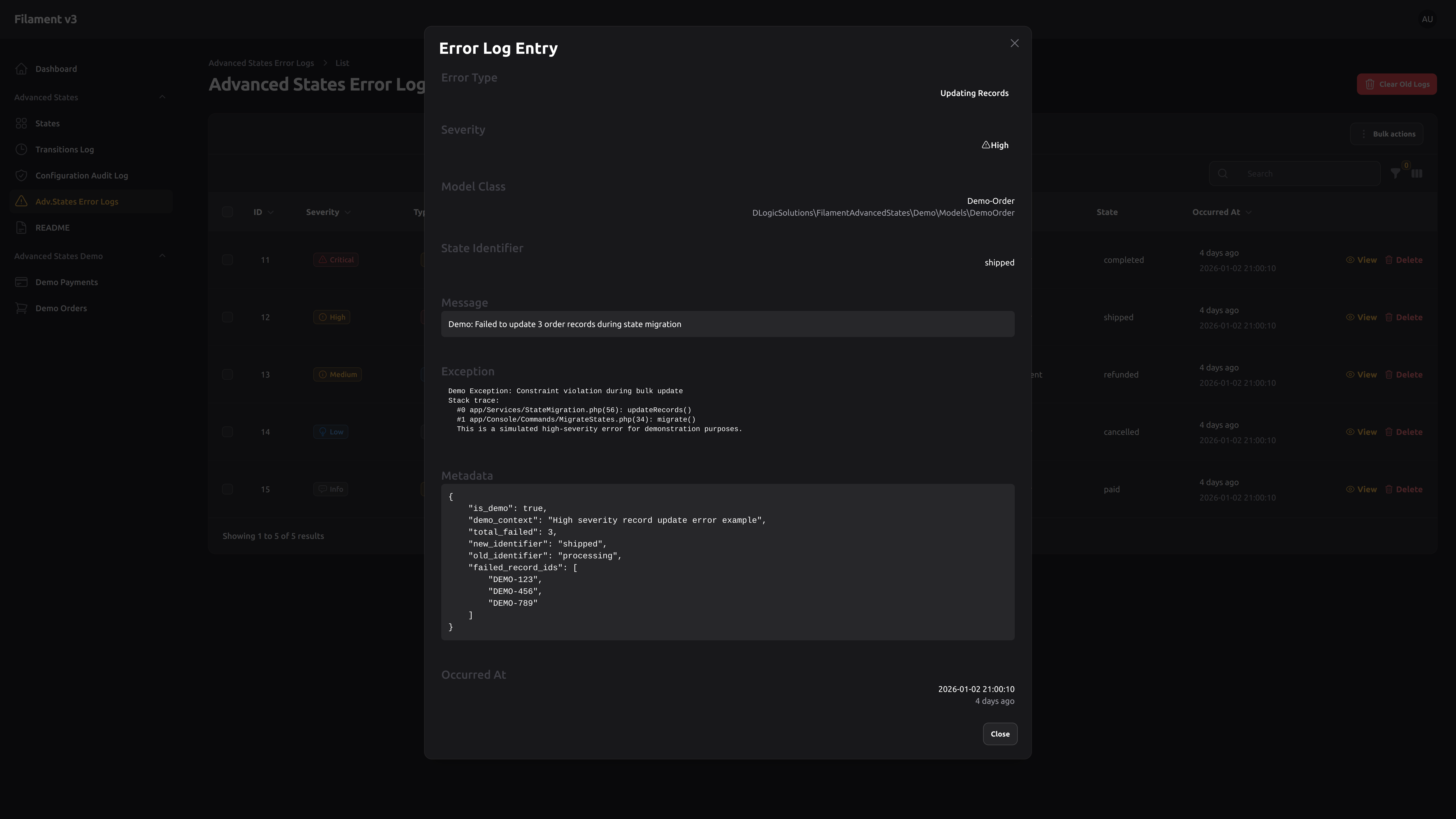1456x819 pixels.
Task: Click the View eye icon on the shipped row
Action: pyautogui.click(x=1350, y=317)
